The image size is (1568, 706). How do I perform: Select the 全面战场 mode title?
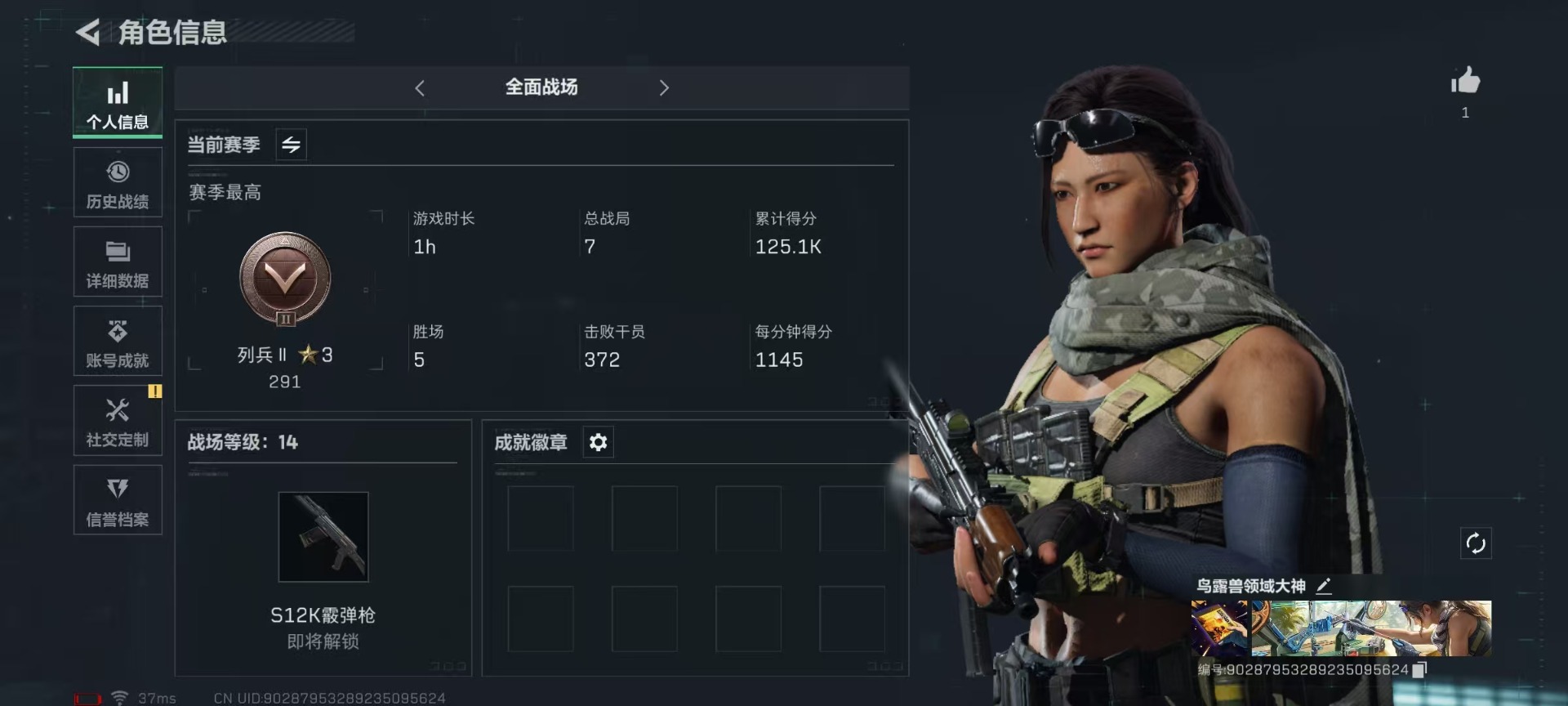(541, 87)
